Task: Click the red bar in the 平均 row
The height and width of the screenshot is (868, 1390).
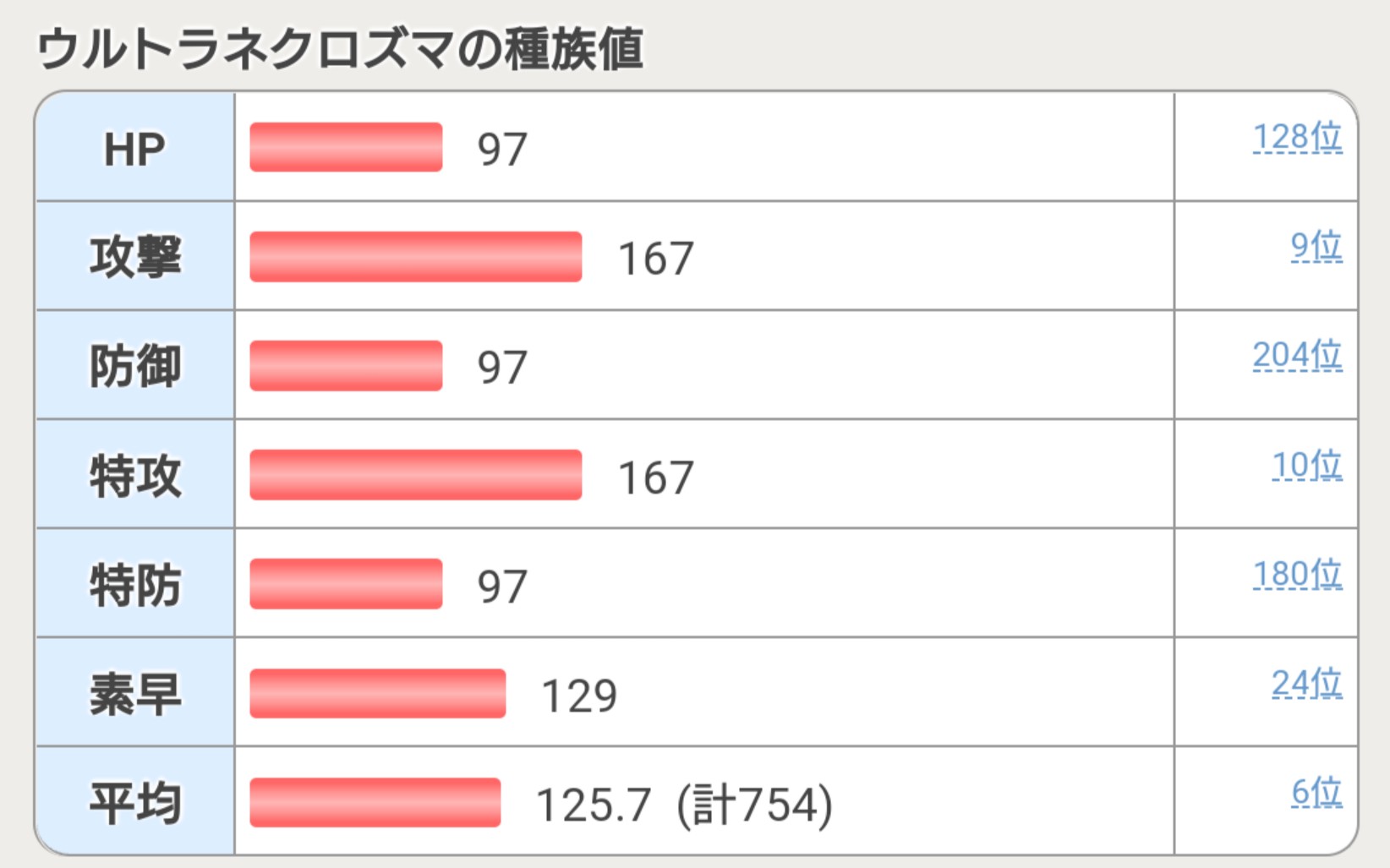Action: click(375, 802)
